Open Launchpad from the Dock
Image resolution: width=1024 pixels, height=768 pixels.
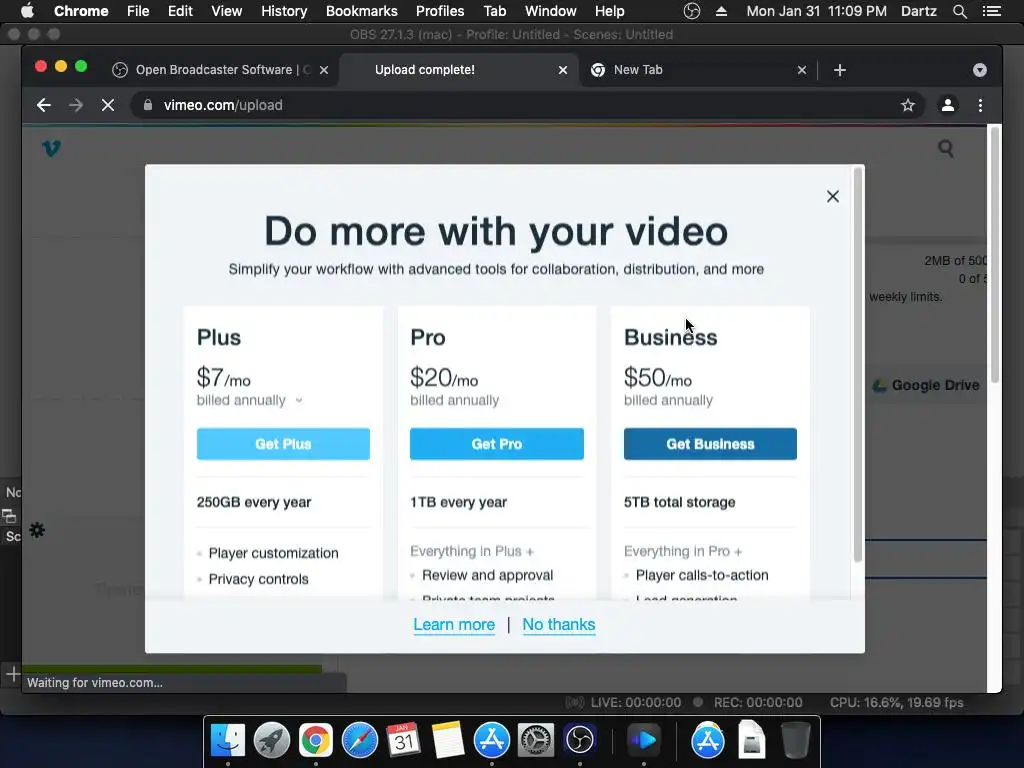point(272,740)
